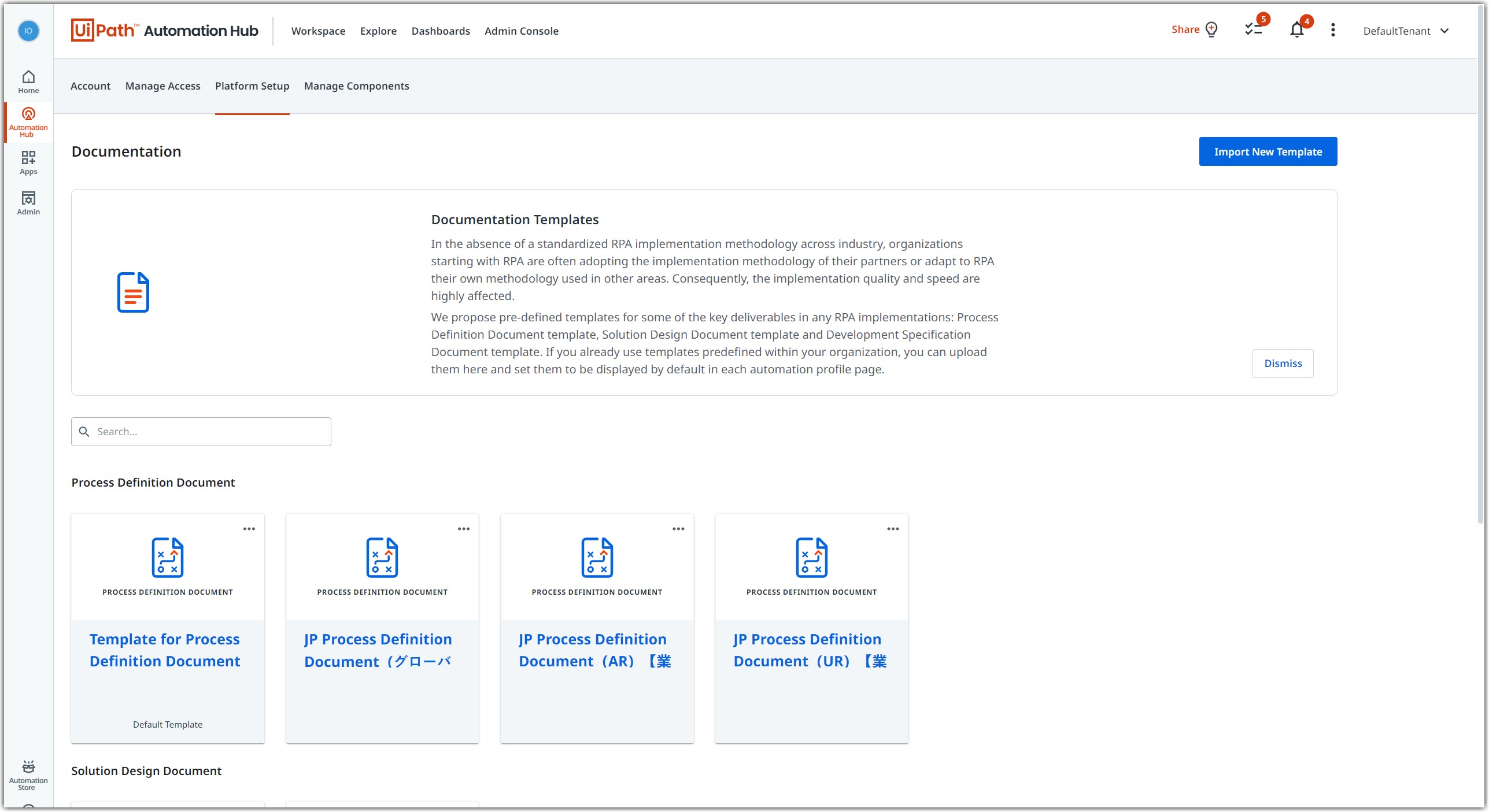Open the tasks checklist icon with badge
The height and width of the screenshot is (812, 1489).
1253,29
